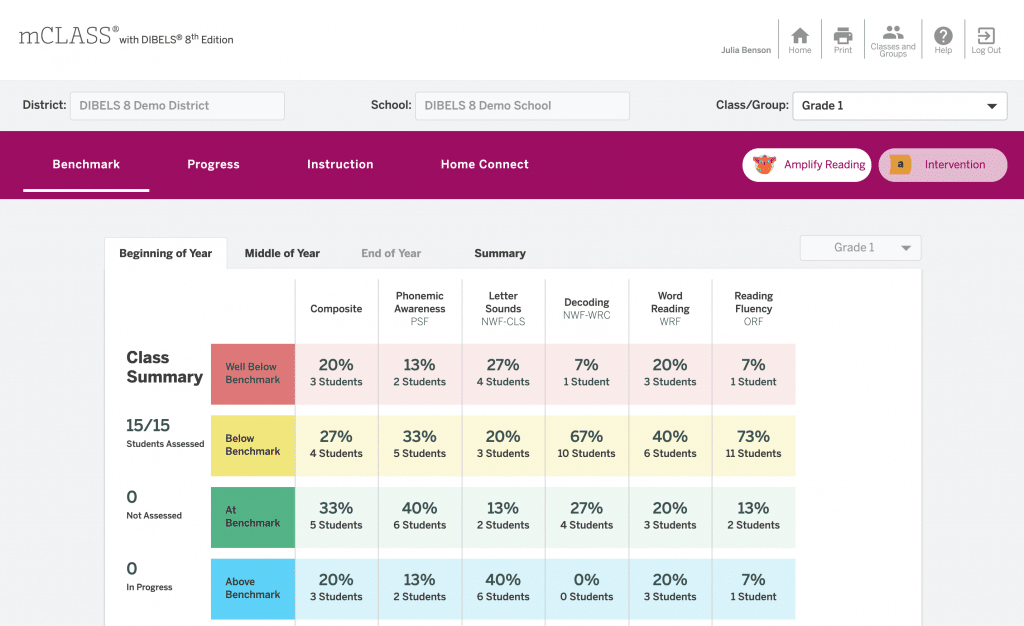Screen dimensions: 1024x626
Task: Click the 0 In Progress count
Action: [150, 576]
